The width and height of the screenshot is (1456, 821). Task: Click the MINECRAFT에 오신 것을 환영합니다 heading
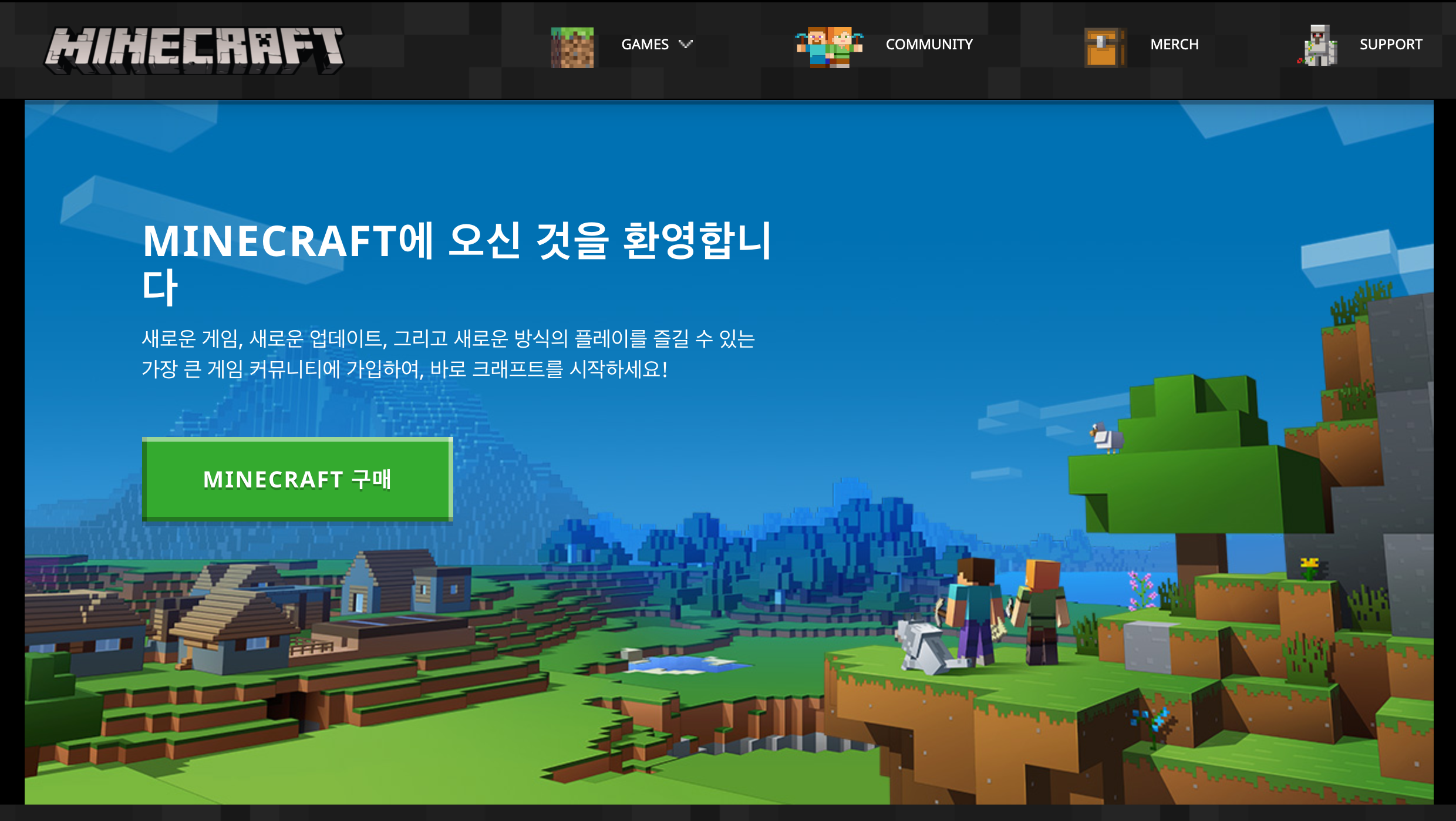click(x=456, y=263)
